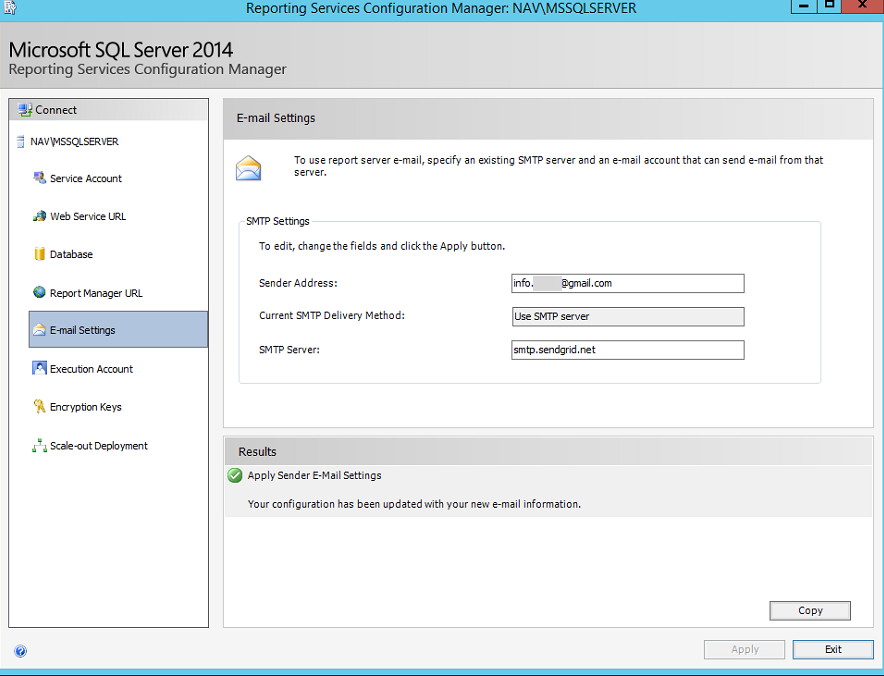Click the Report Manager URL globe icon
884x676 pixels.
tap(40, 293)
